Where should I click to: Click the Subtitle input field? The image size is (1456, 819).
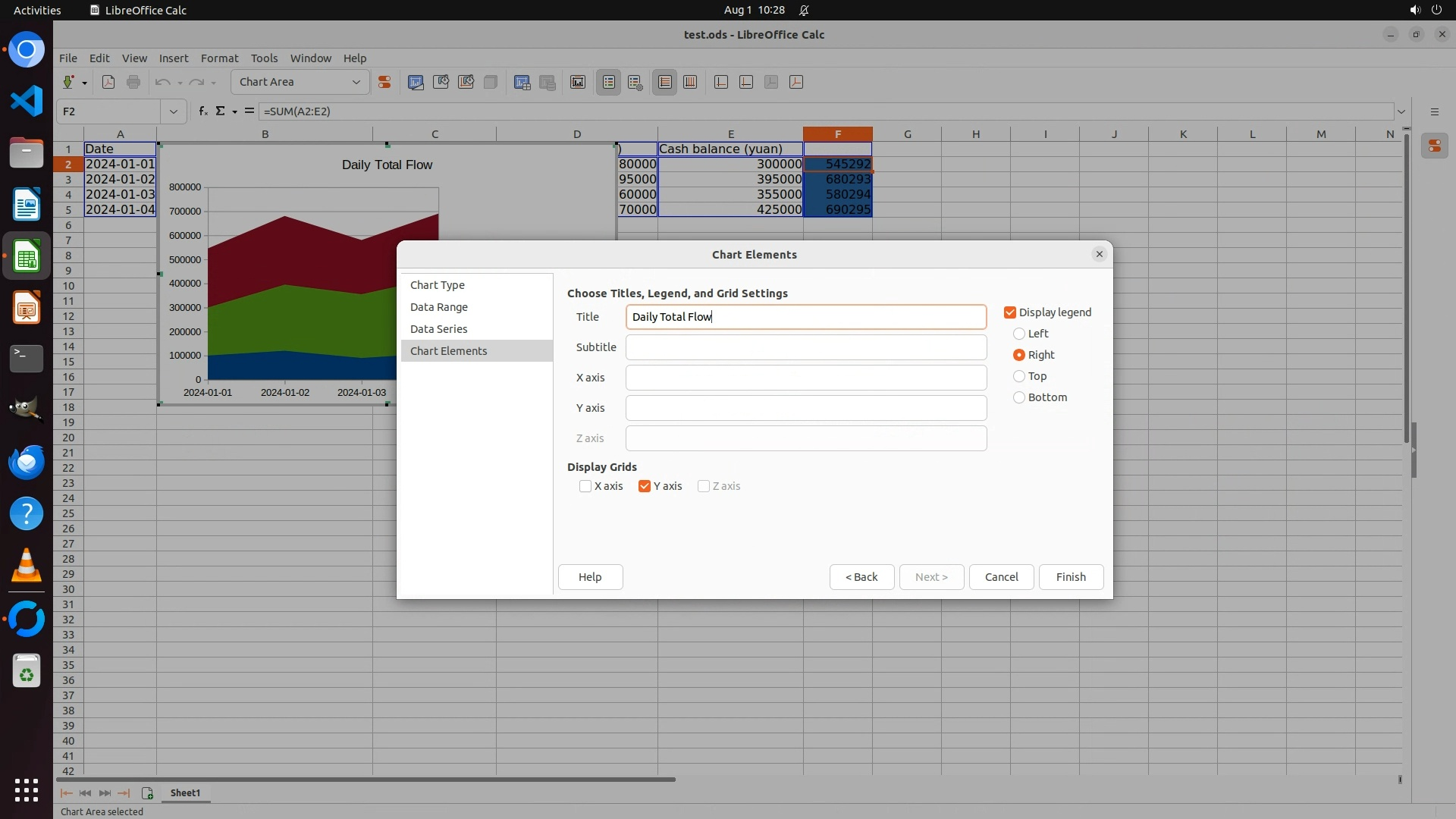pyautogui.click(x=805, y=347)
